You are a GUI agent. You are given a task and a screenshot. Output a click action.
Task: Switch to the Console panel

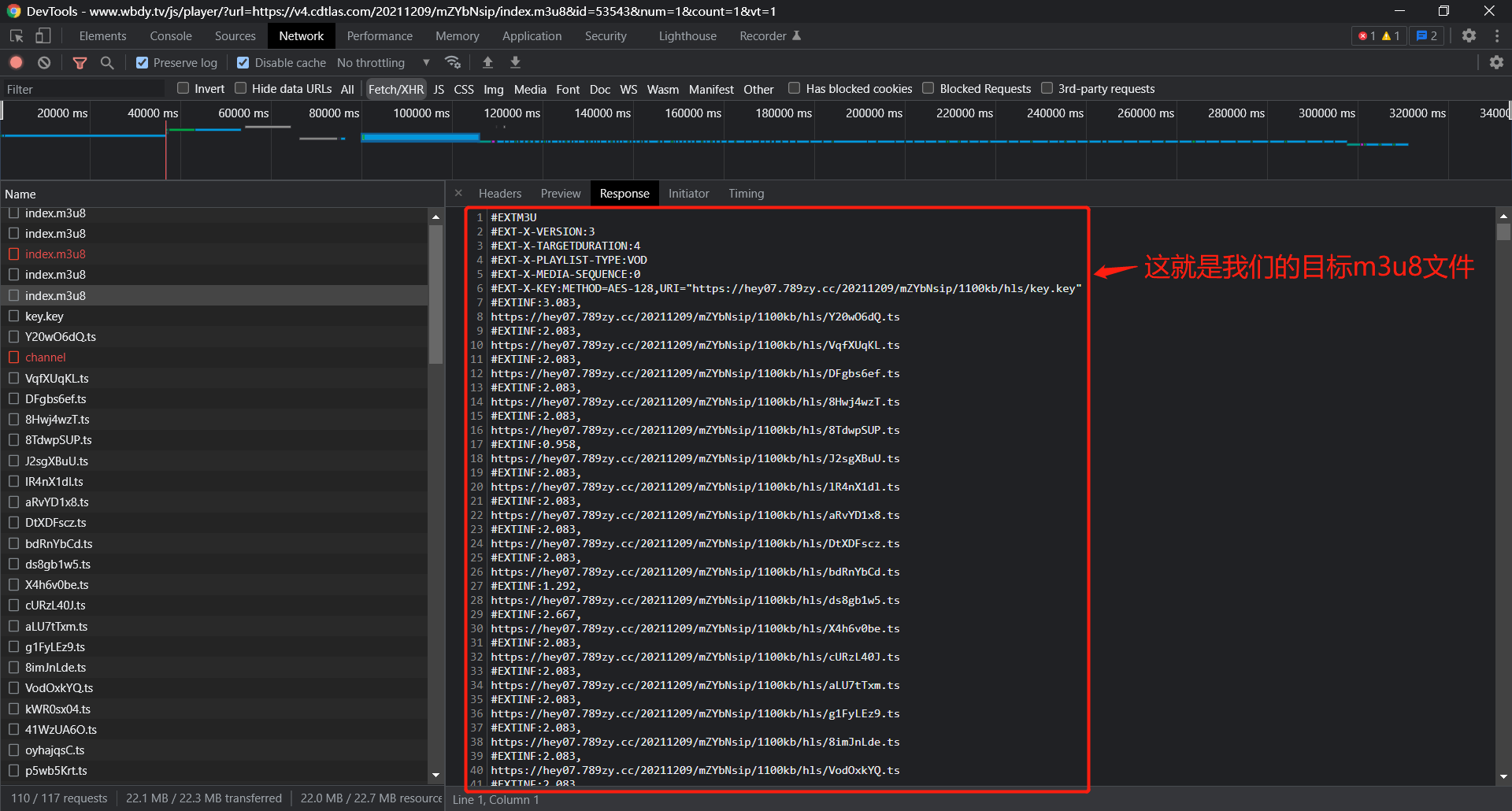[x=171, y=36]
